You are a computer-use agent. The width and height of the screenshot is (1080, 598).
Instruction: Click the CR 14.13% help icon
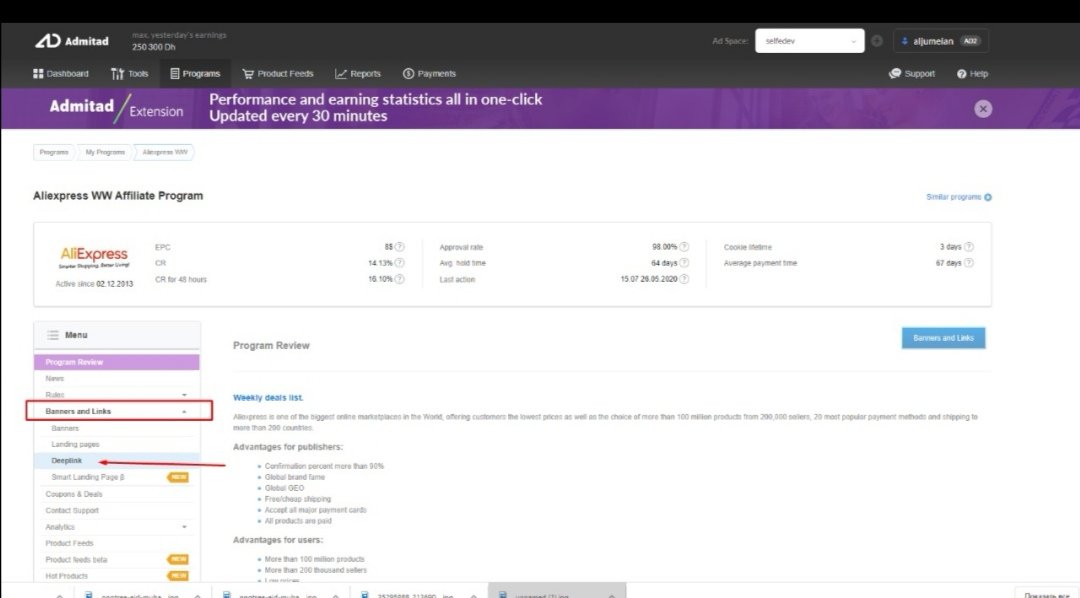399,262
